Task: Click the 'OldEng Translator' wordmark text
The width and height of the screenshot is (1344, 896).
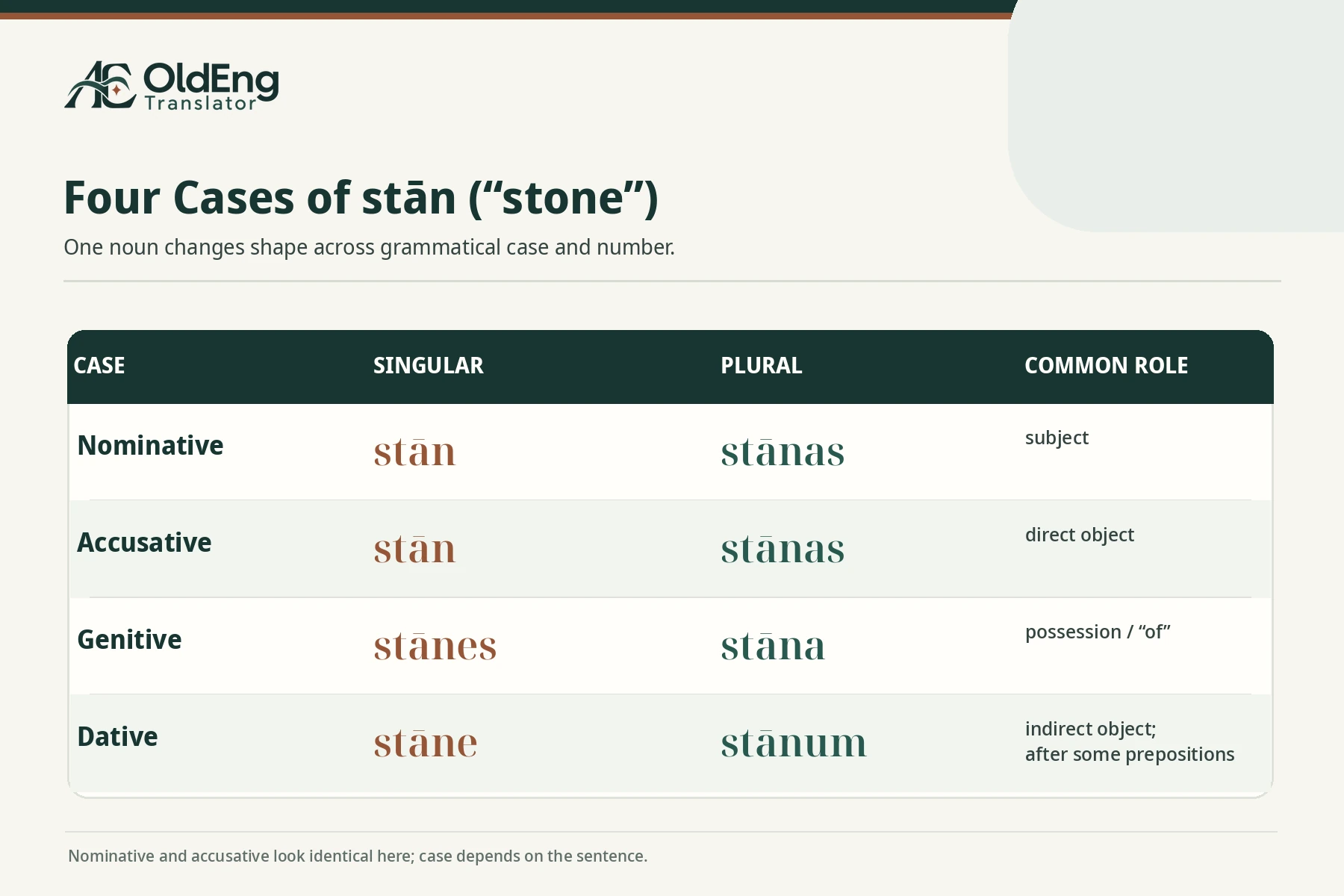Action: (211, 87)
